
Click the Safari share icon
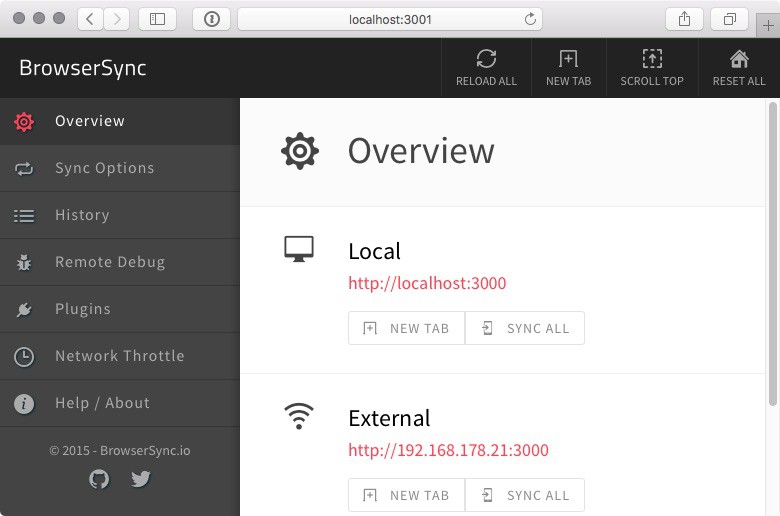(685, 19)
